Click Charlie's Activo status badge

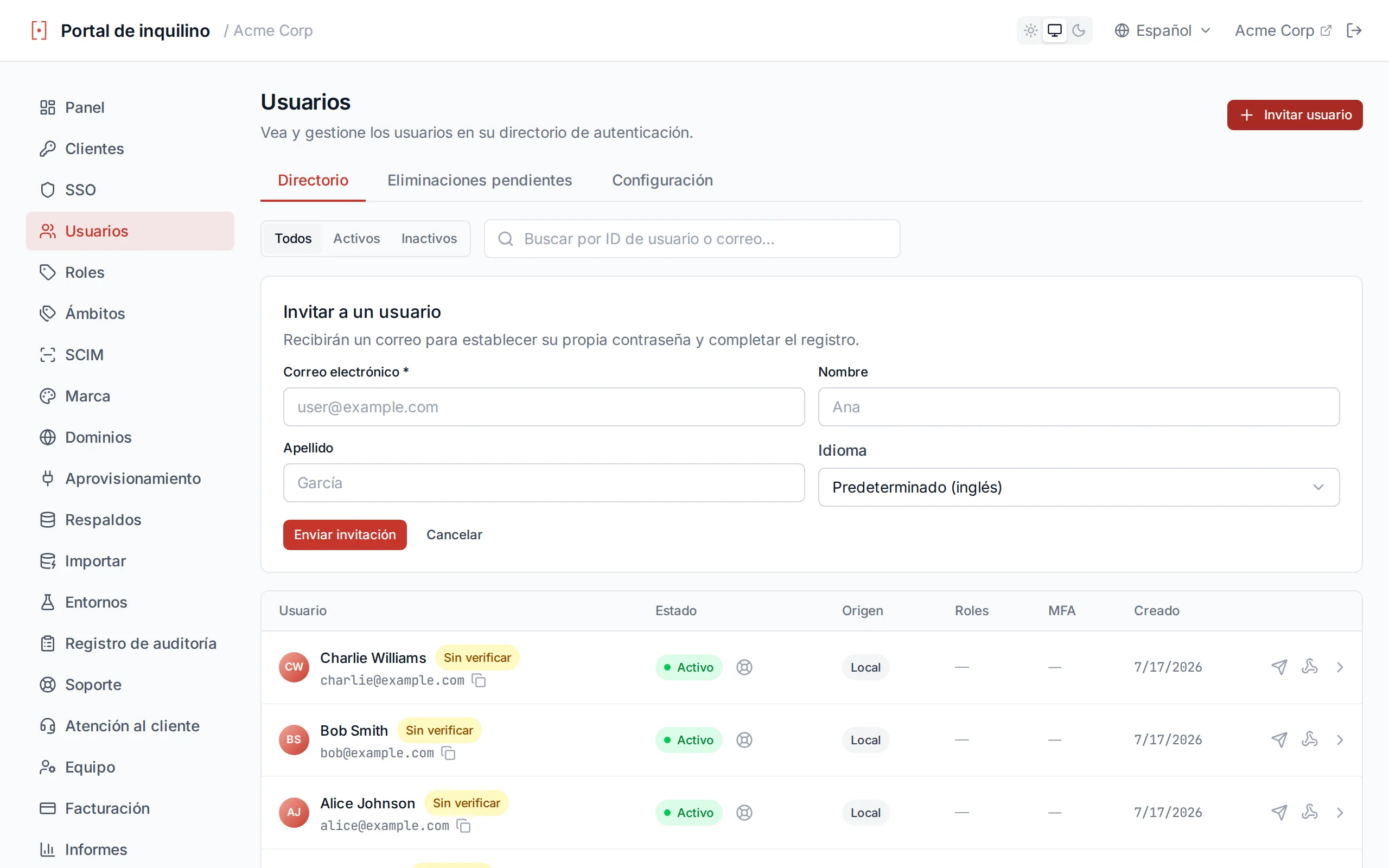tap(689, 667)
